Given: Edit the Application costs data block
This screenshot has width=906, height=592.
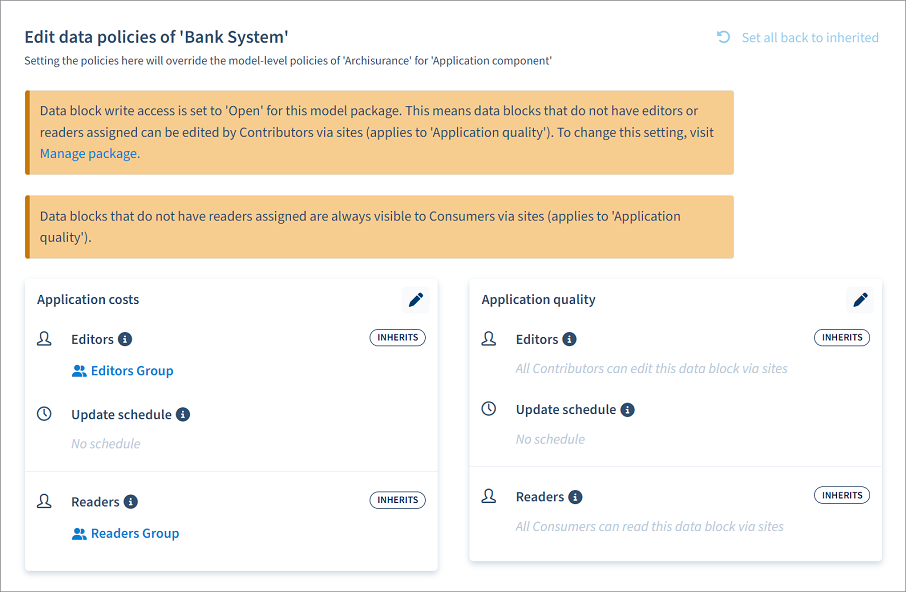Looking at the screenshot, I should [416, 299].
